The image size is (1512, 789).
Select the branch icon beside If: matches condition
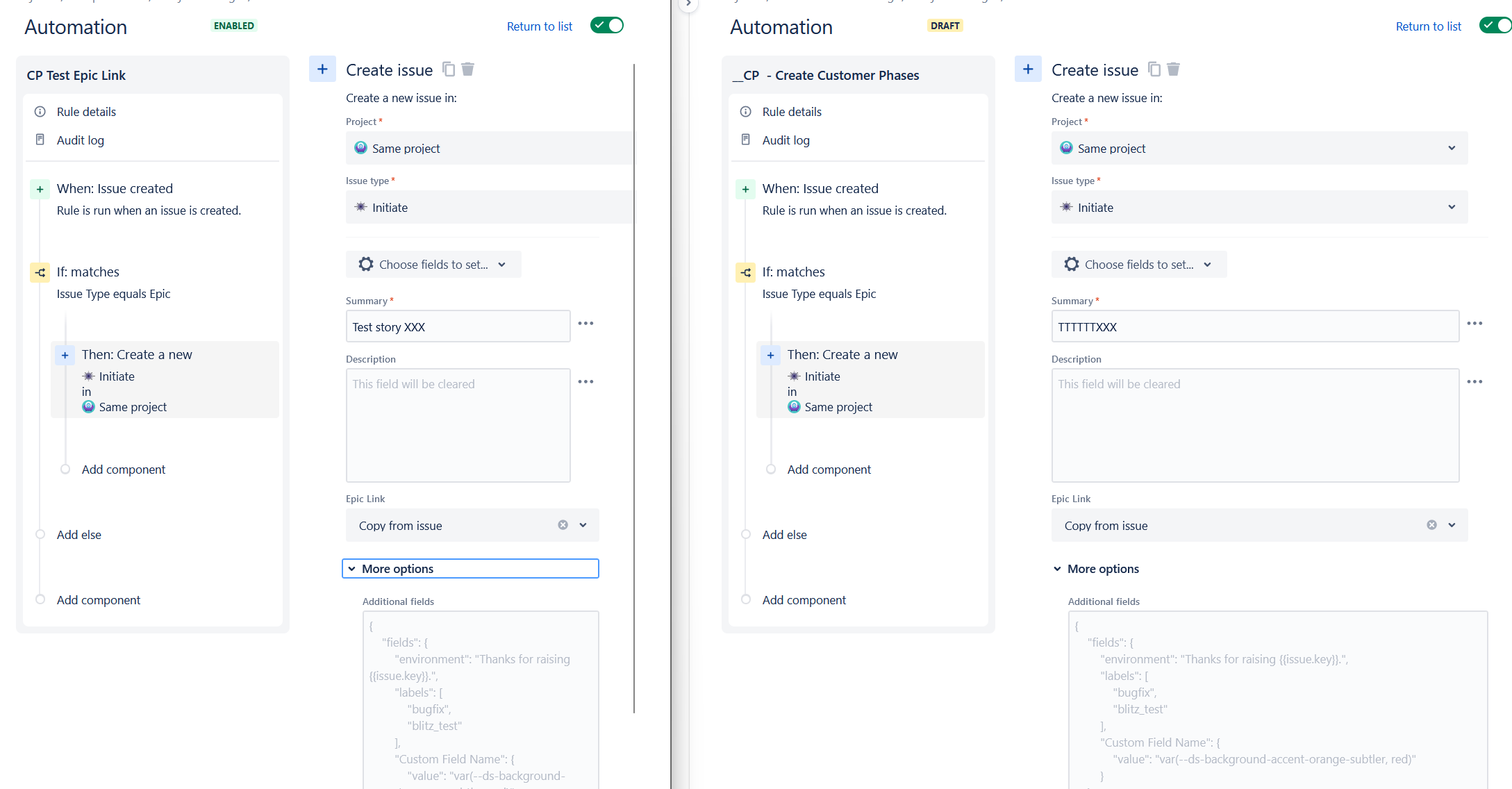pyautogui.click(x=40, y=272)
